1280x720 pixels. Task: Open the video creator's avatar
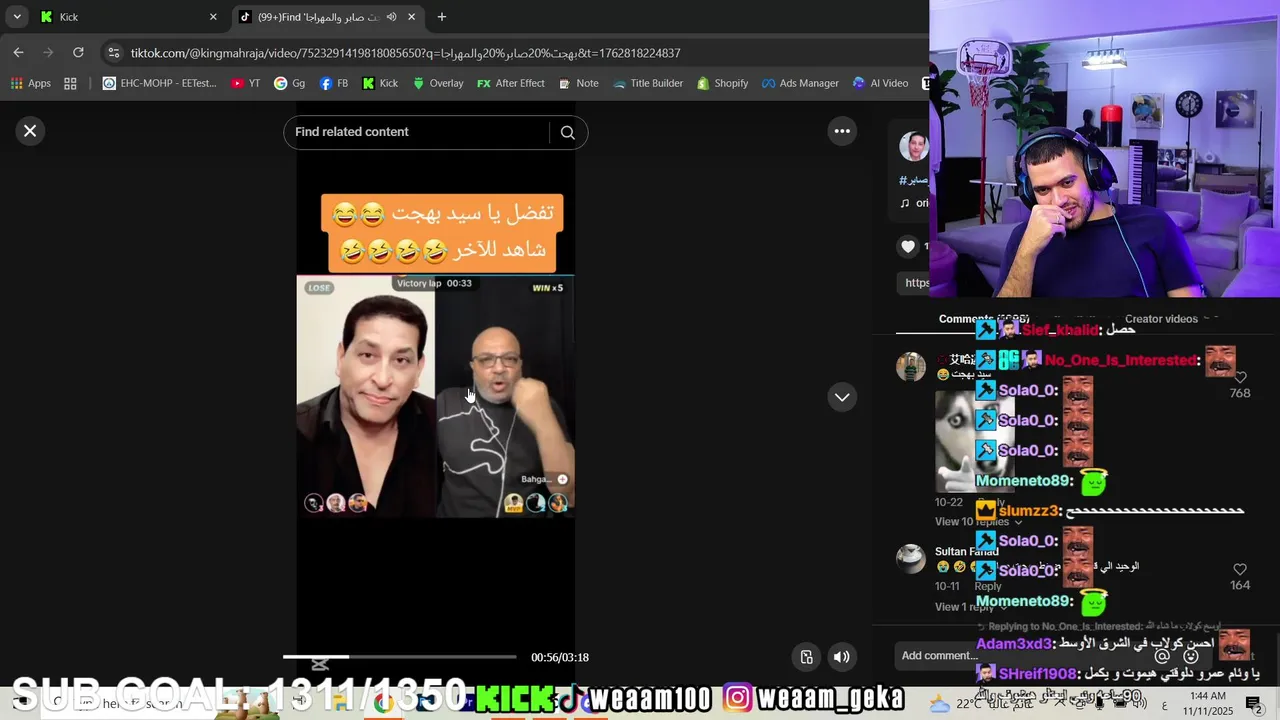click(x=913, y=146)
